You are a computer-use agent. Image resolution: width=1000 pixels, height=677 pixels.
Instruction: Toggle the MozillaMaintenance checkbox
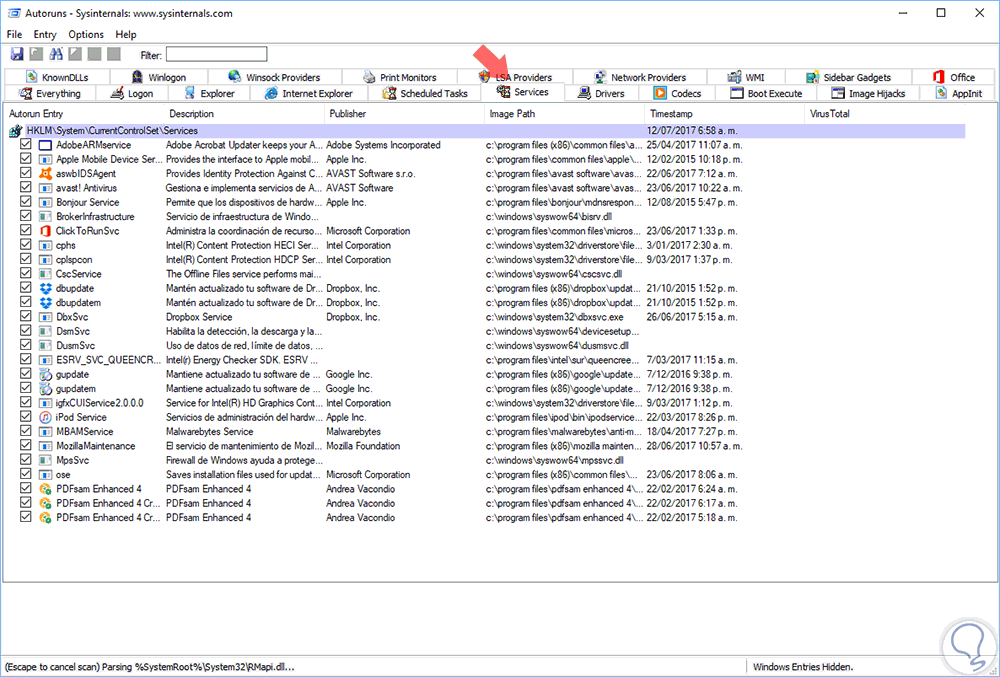click(x=26, y=446)
